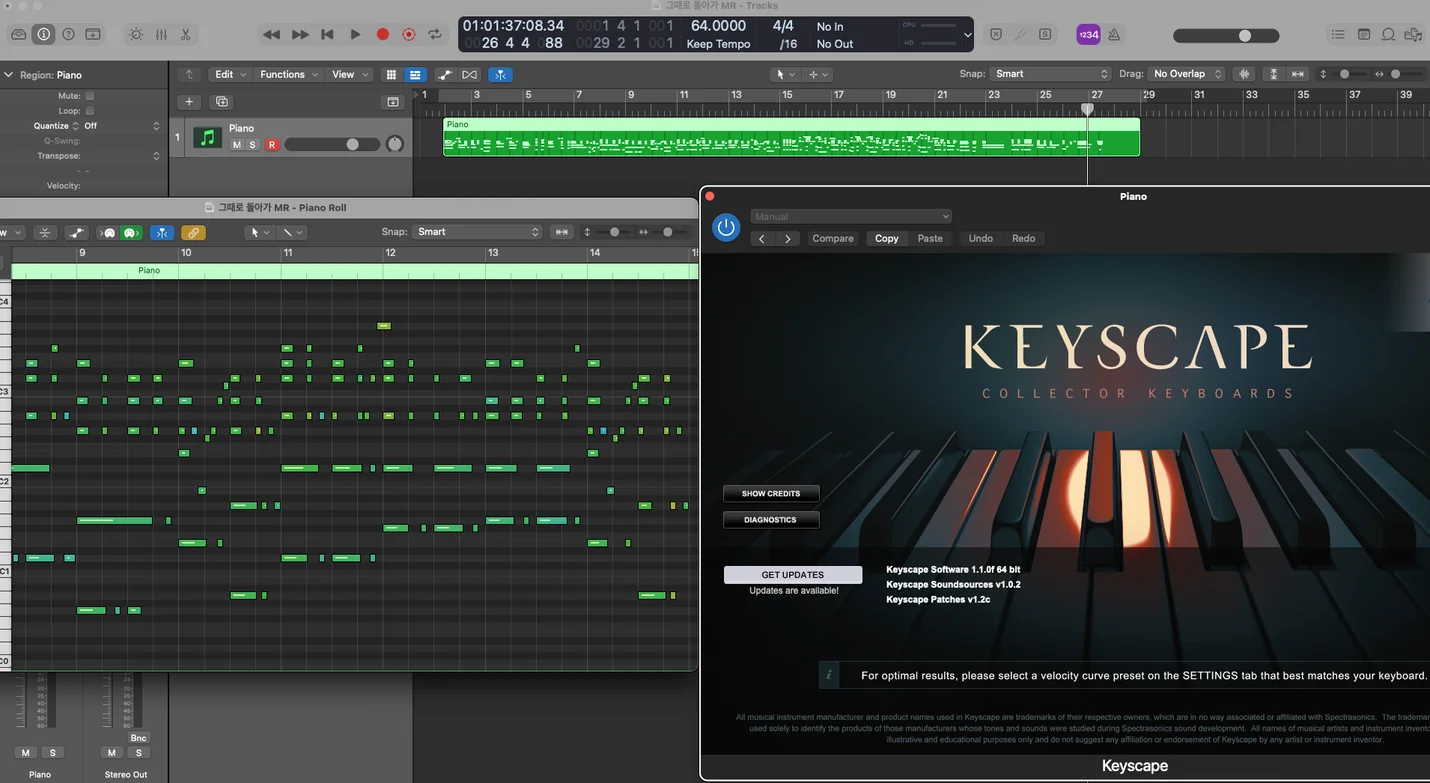Open the Edit menu in Tracks
1430x783 pixels.
click(230, 74)
